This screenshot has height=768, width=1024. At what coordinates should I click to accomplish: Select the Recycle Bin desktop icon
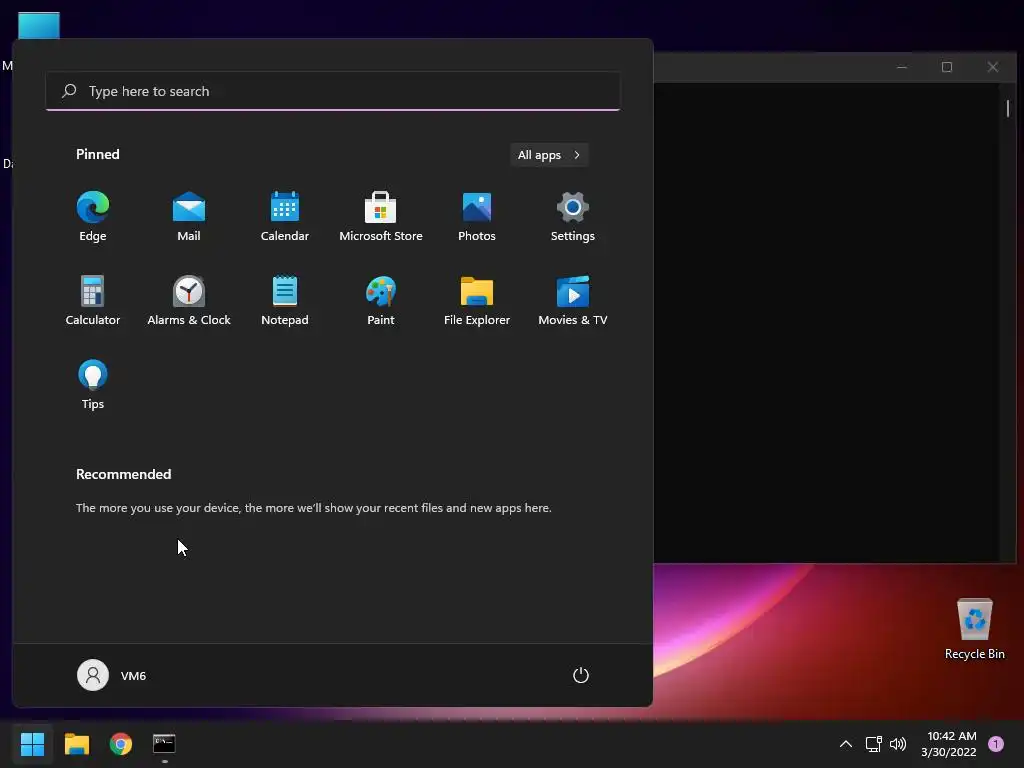[x=974, y=630]
